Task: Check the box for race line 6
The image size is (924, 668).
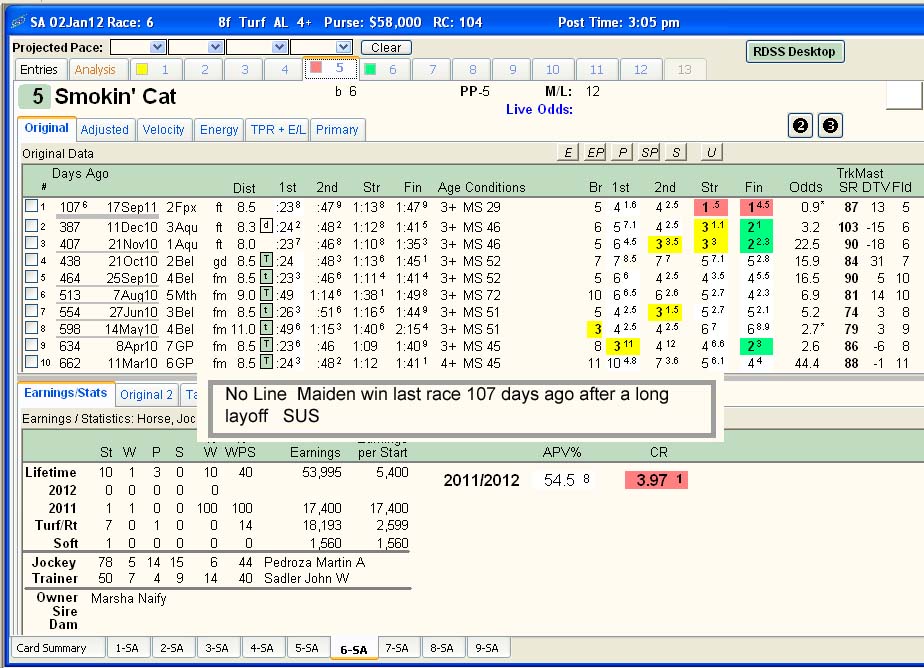Action: pos(31,293)
